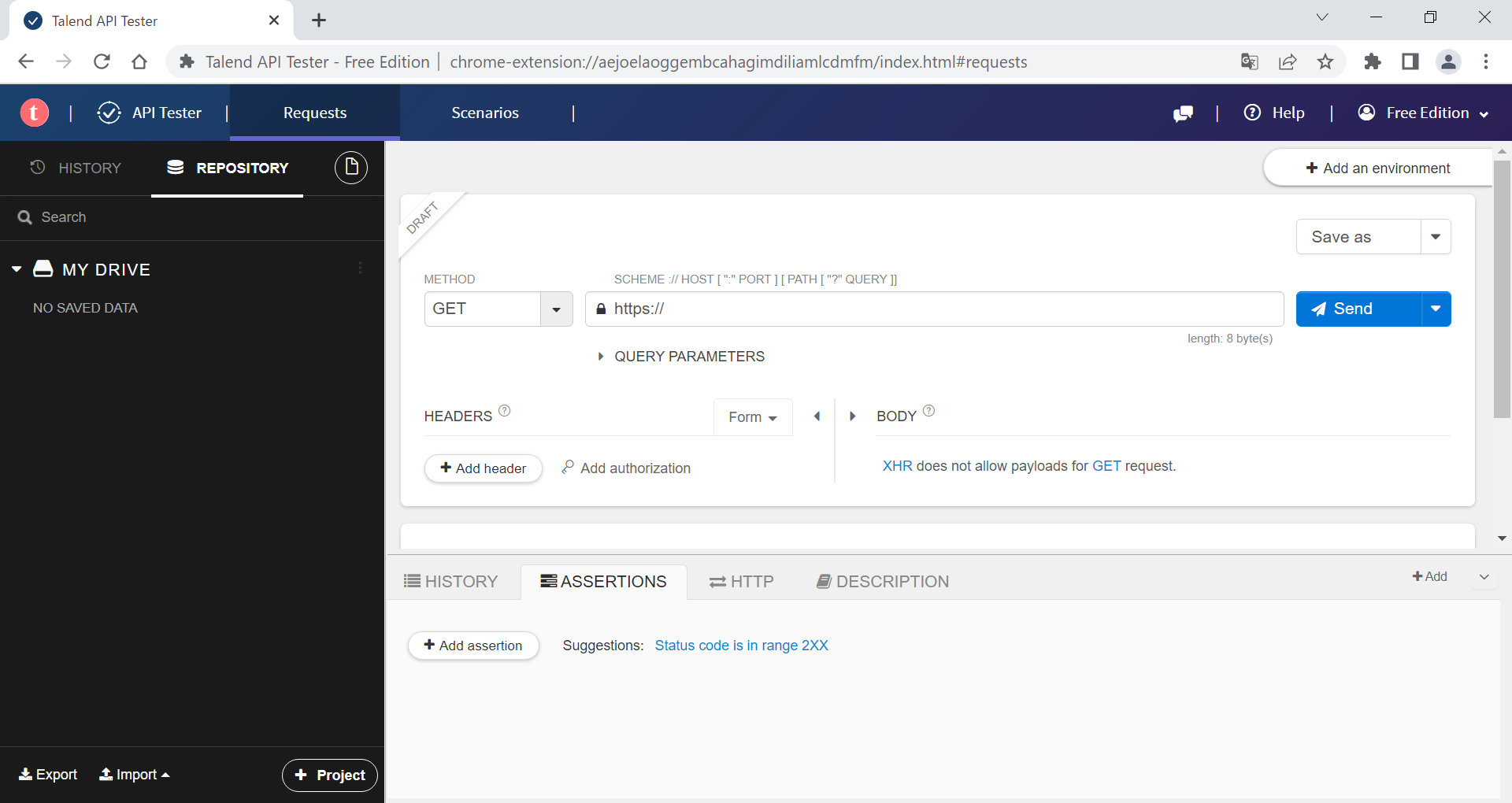Open the Headers Form mode dropdown

(x=752, y=417)
